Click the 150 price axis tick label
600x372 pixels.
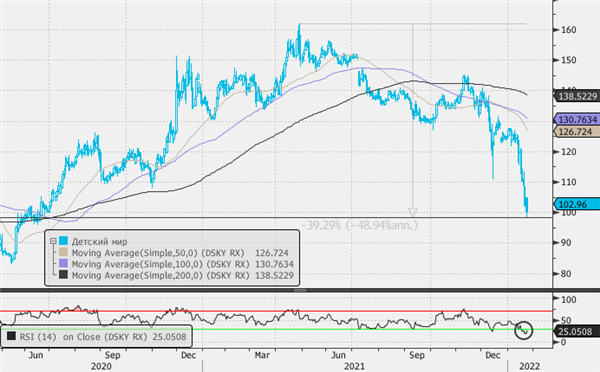pos(569,60)
